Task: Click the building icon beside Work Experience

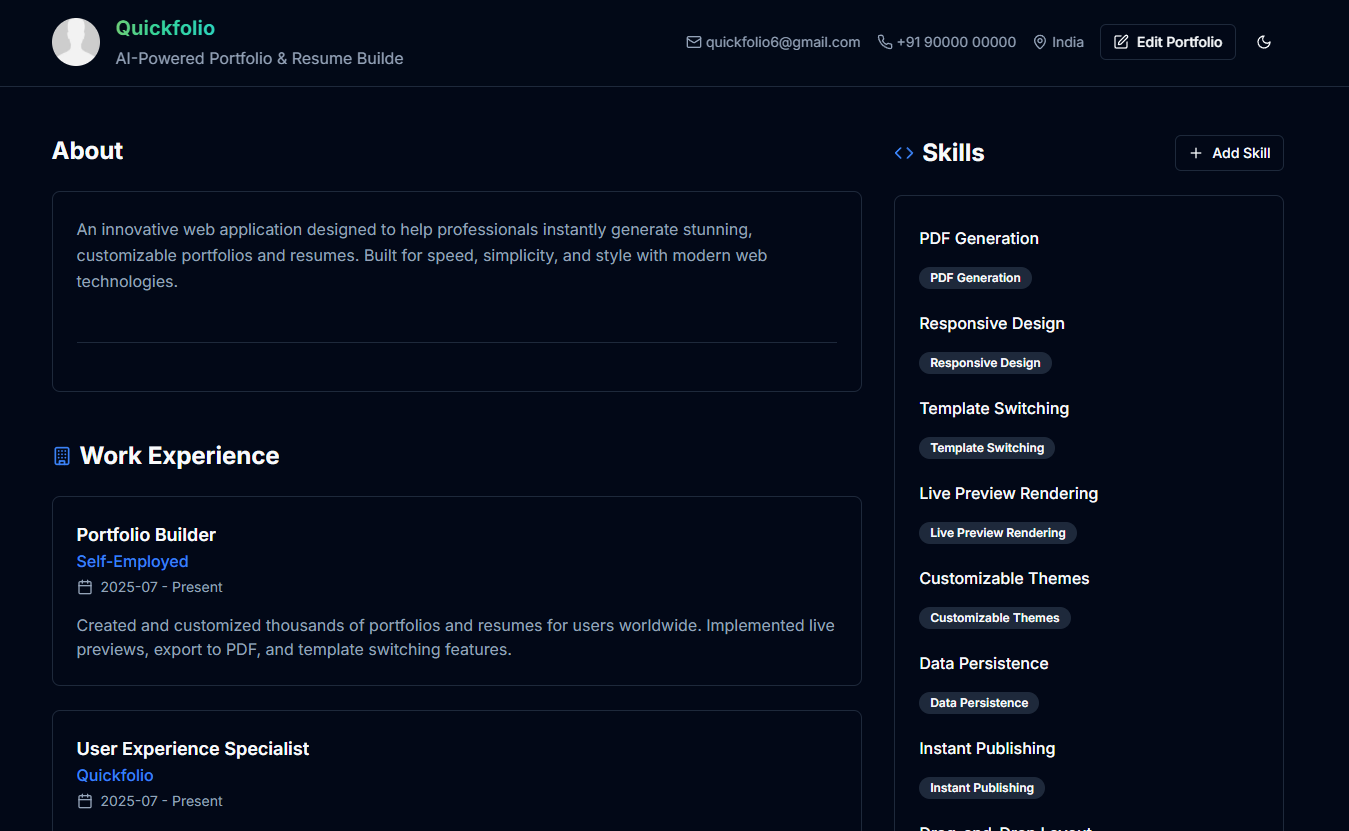Action: [x=62, y=456]
